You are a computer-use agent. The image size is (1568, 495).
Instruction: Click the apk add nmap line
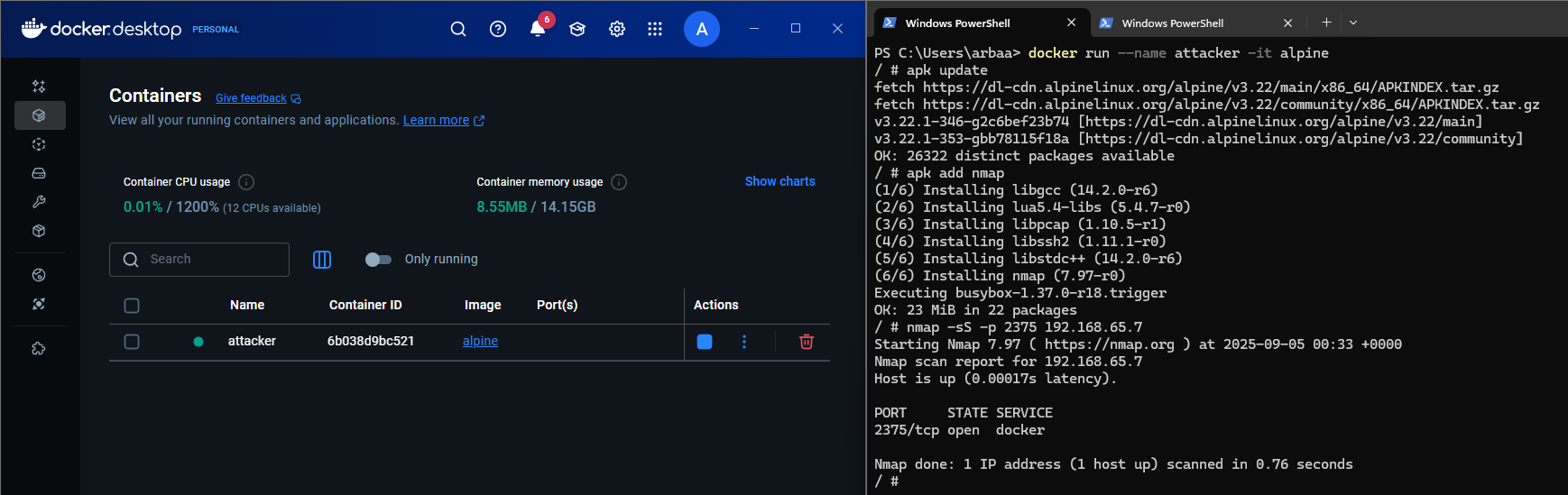click(x=939, y=172)
